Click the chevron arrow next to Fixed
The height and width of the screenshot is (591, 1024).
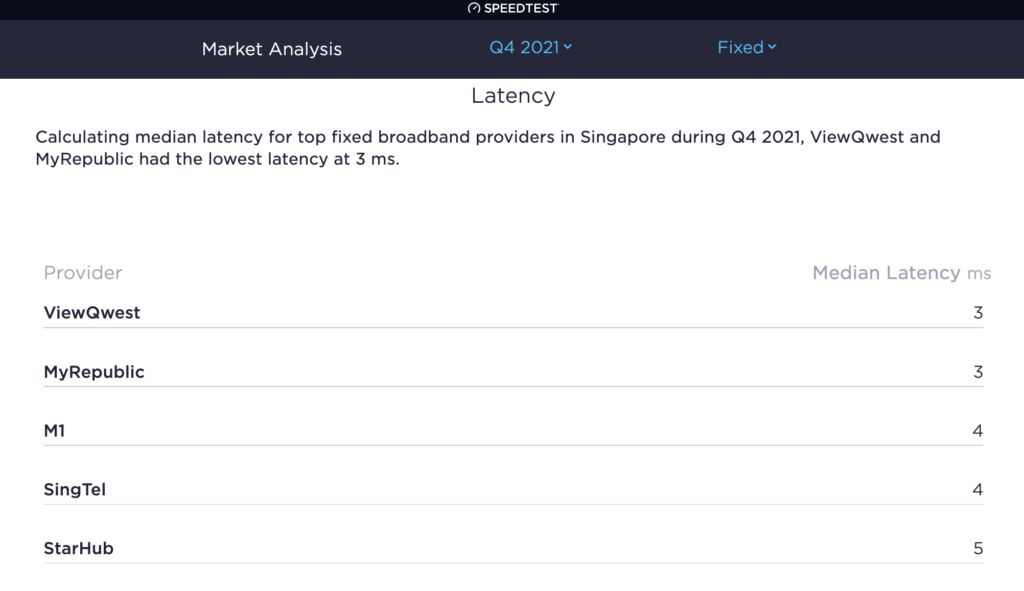[x=772, y=47]
